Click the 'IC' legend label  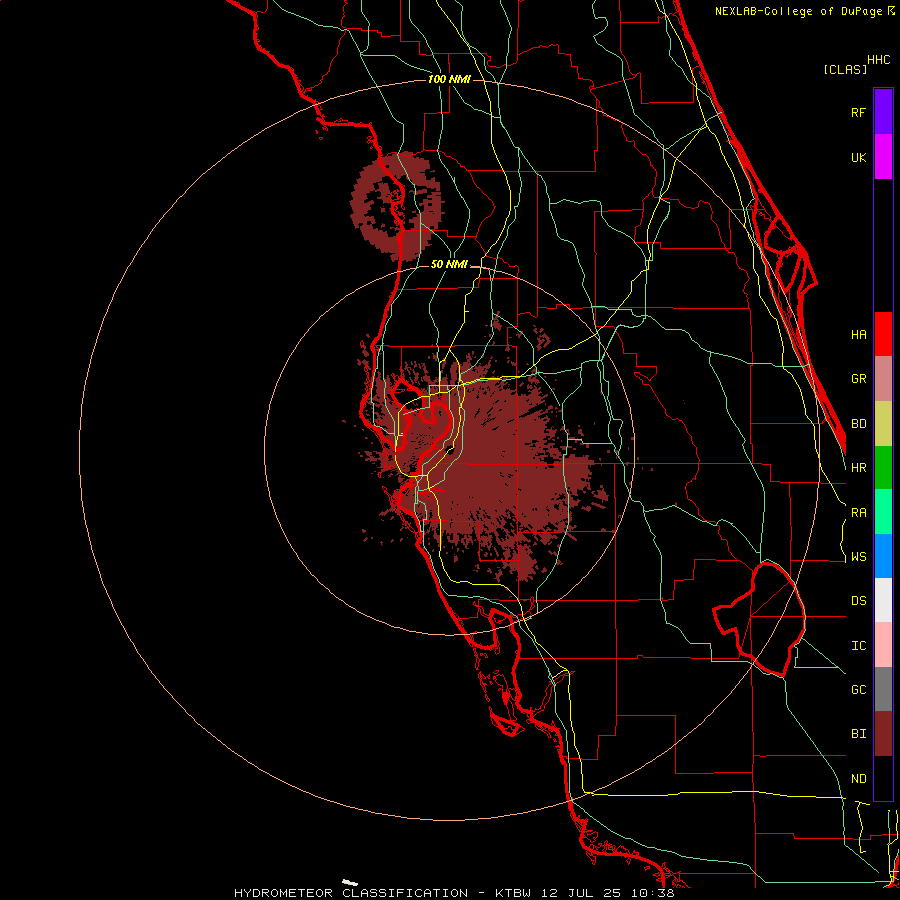click(858, 645)
